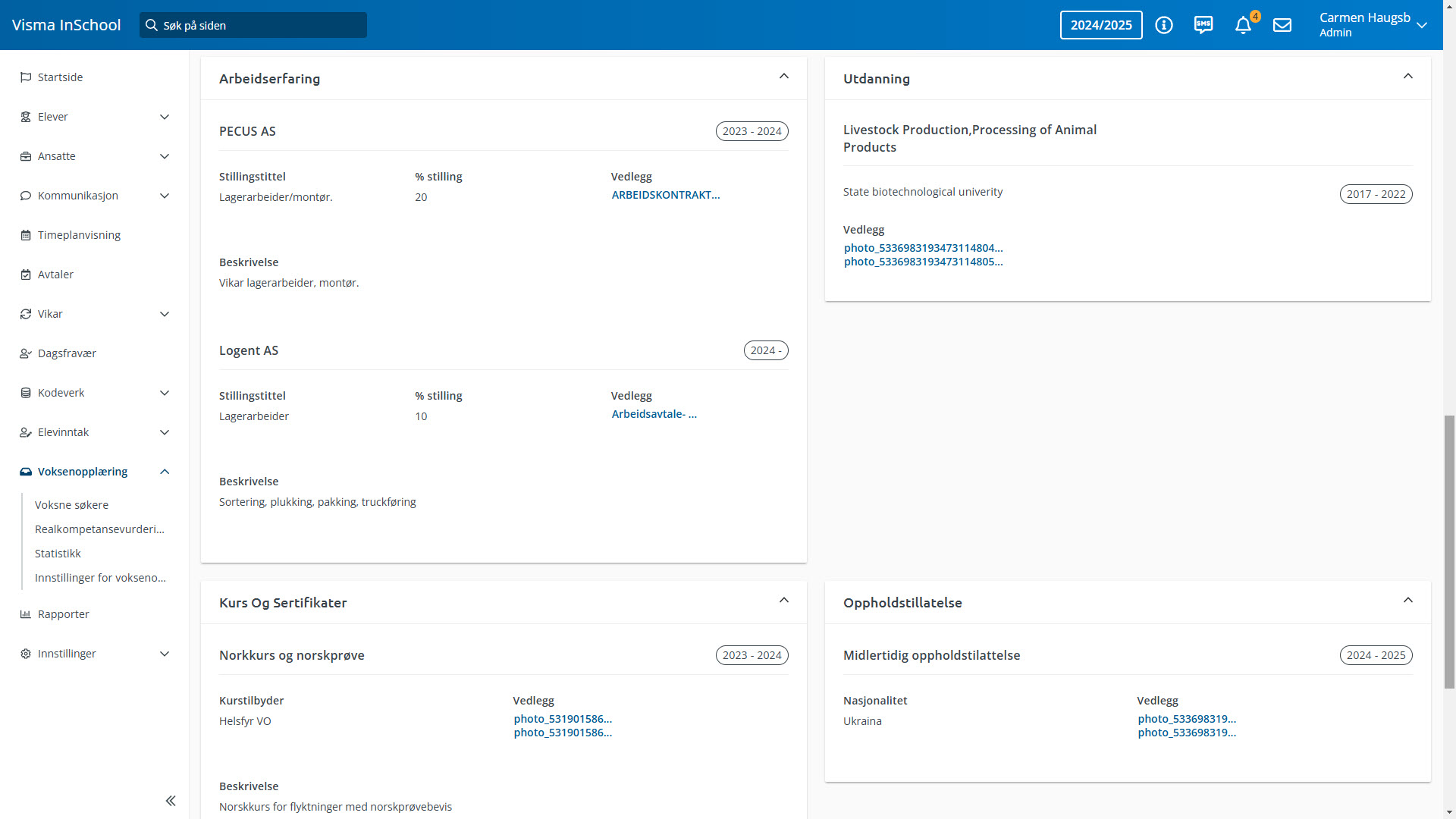Screen dimensions: 1456x819
Task: Click the SMS message icon
Action: click(x=1203, y=25)
